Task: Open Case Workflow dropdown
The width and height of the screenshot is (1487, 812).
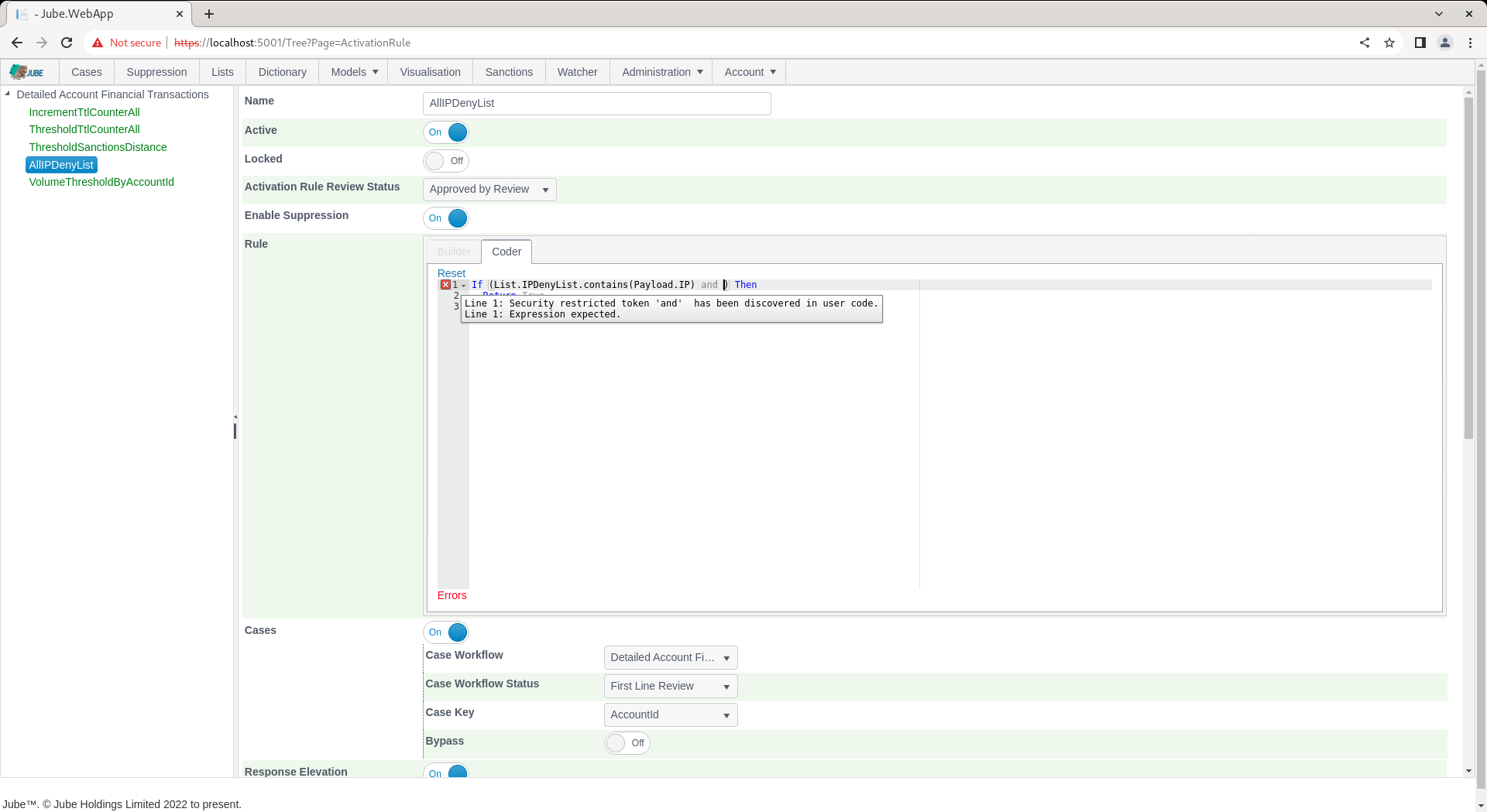Action: pyautogui.click(x=671, y=658)
